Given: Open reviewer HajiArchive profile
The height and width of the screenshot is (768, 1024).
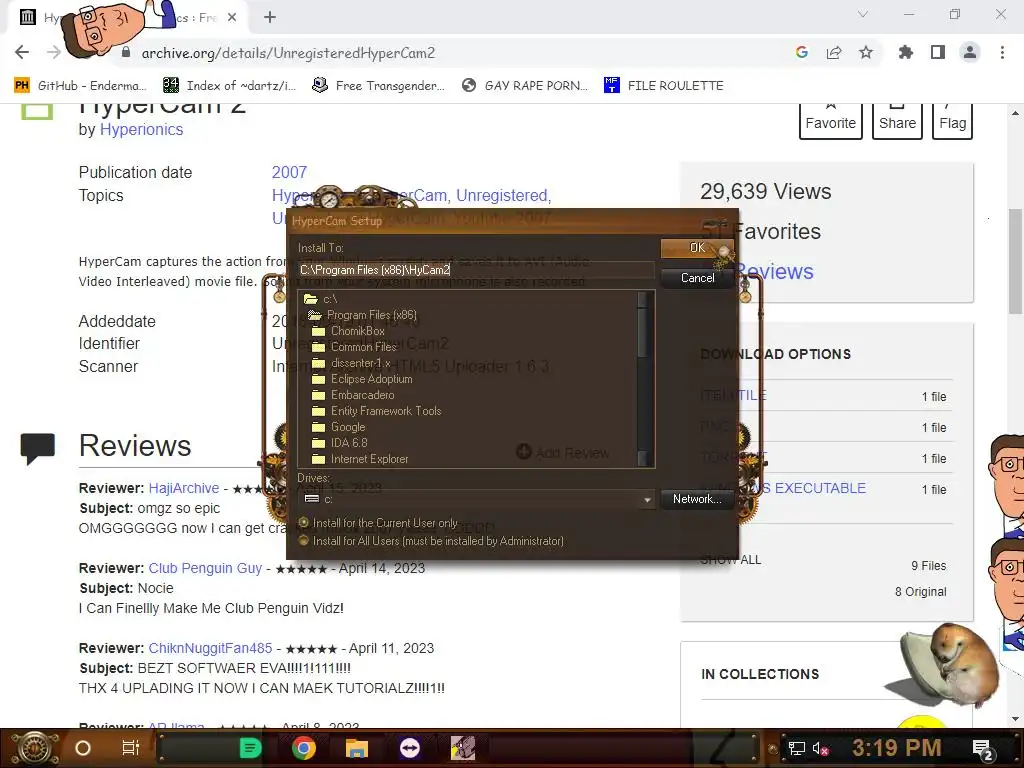Looking at the screenshot, I should point(184,488).
